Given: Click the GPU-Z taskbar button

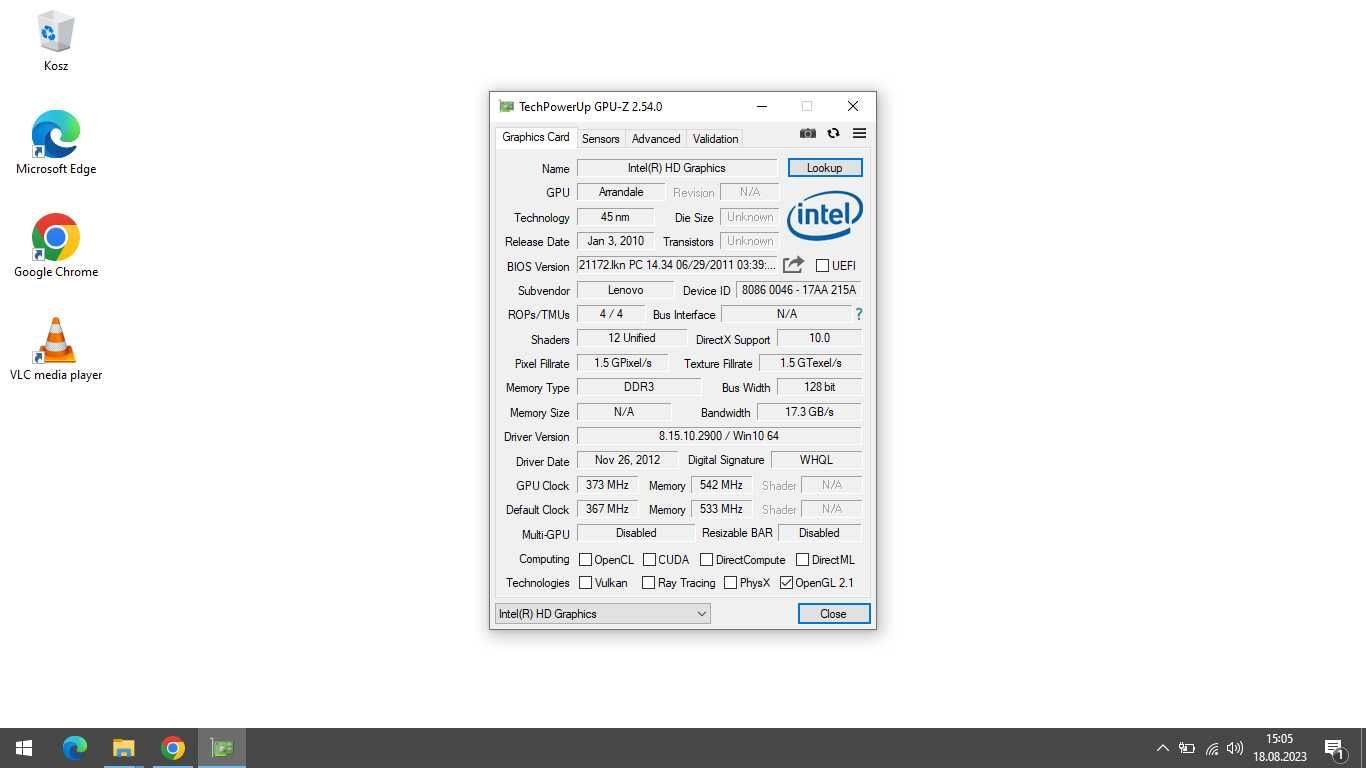Looking at the screenshot, I should 222,748.
